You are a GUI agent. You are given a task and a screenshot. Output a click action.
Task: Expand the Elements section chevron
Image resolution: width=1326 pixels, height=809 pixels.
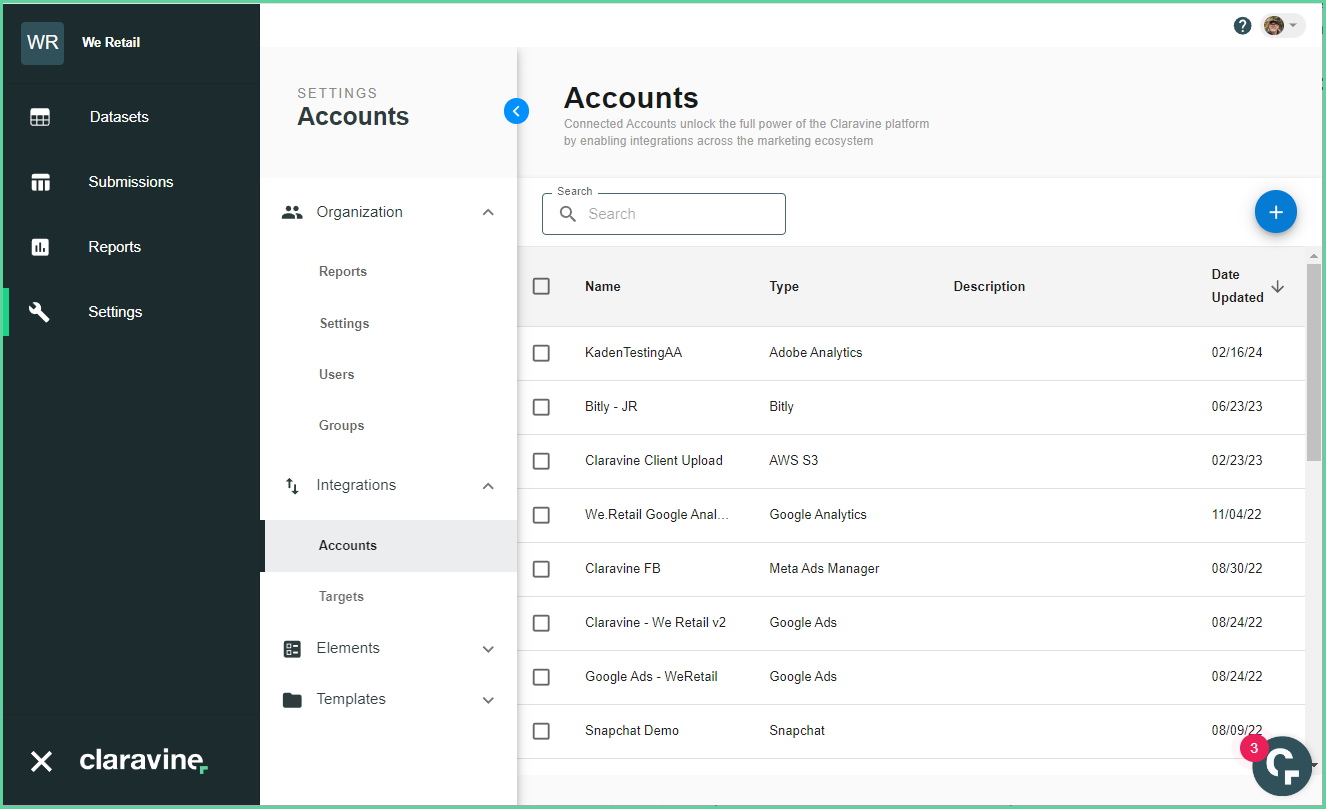click(488, 649)
